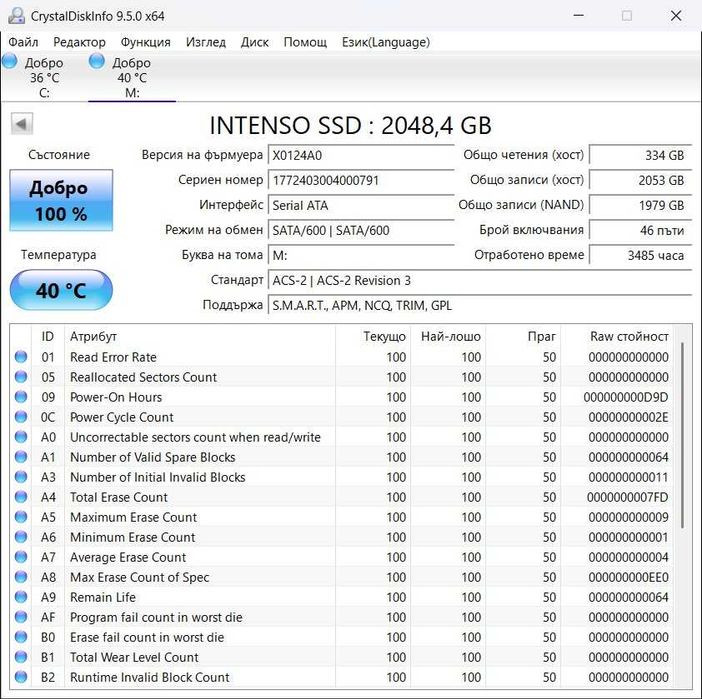This screenshot has width=702, height=699.
Task: Click the Най-лошо column header
Action: [x=448, y=336]
